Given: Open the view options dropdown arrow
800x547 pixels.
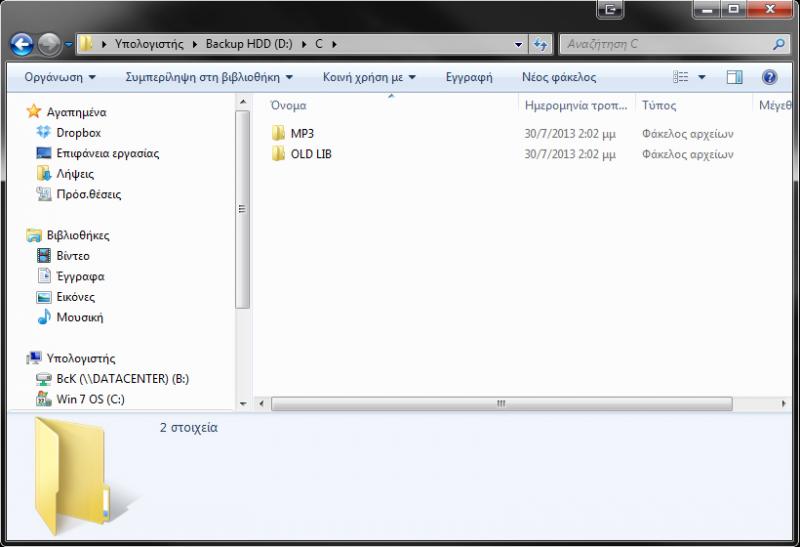Looking at the screenshot, I should pyautogui.click(x=702, y=78).
